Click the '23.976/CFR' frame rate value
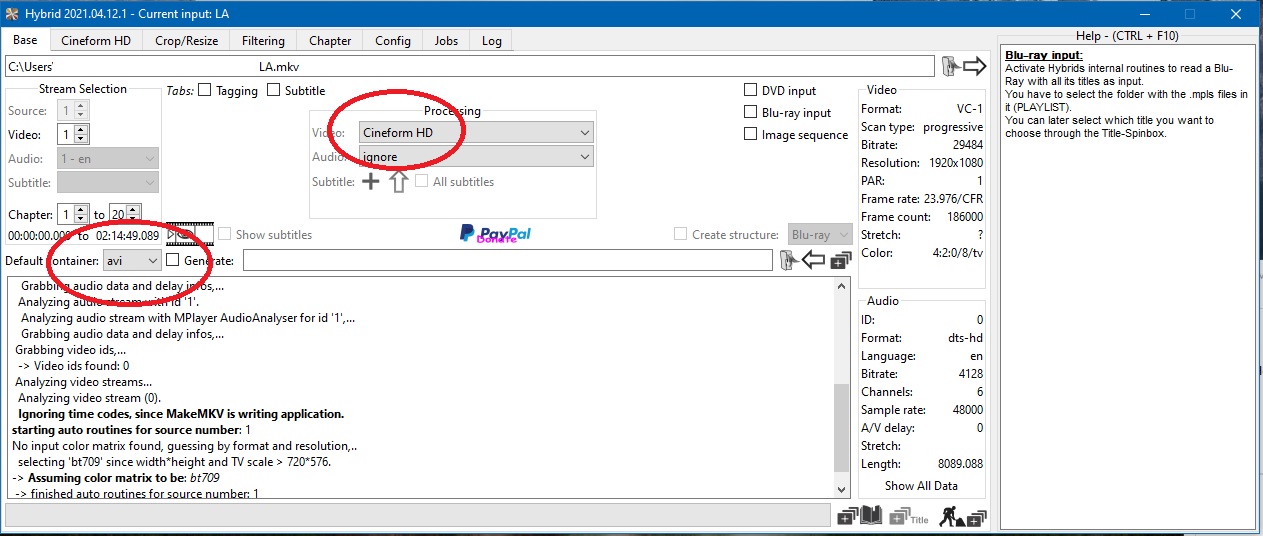 click(951, 198)
